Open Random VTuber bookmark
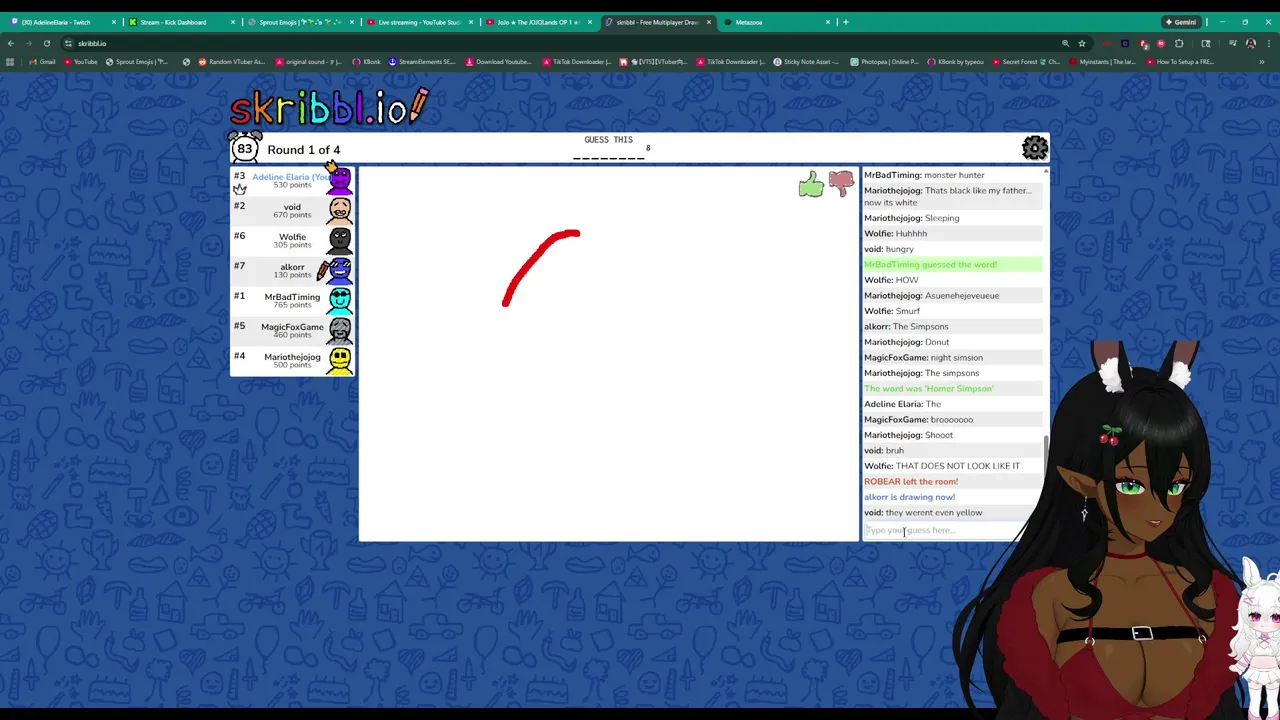 (x=231, y=62)
